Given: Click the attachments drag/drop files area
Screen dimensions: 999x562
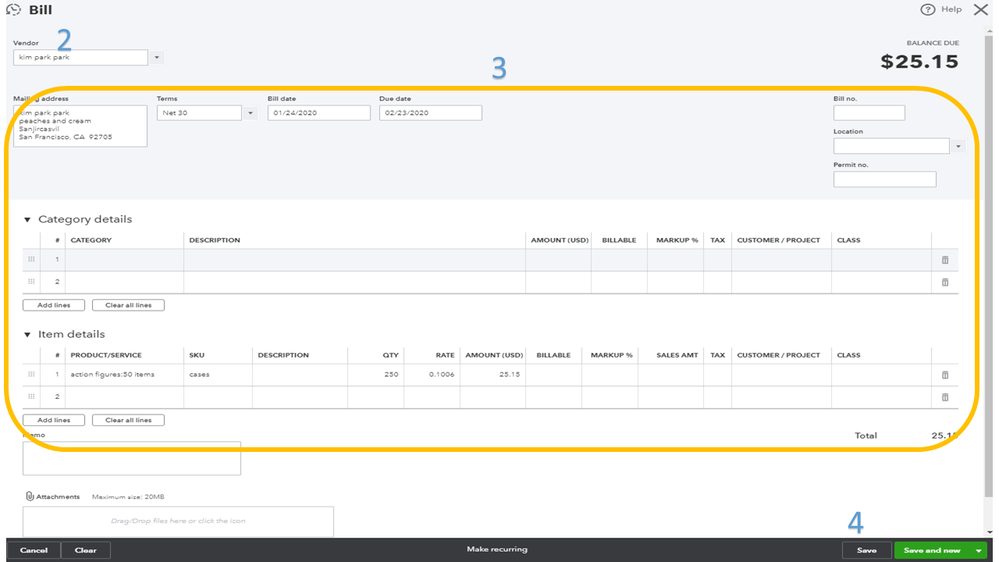Looking at the screenshot, I should 178,521.
